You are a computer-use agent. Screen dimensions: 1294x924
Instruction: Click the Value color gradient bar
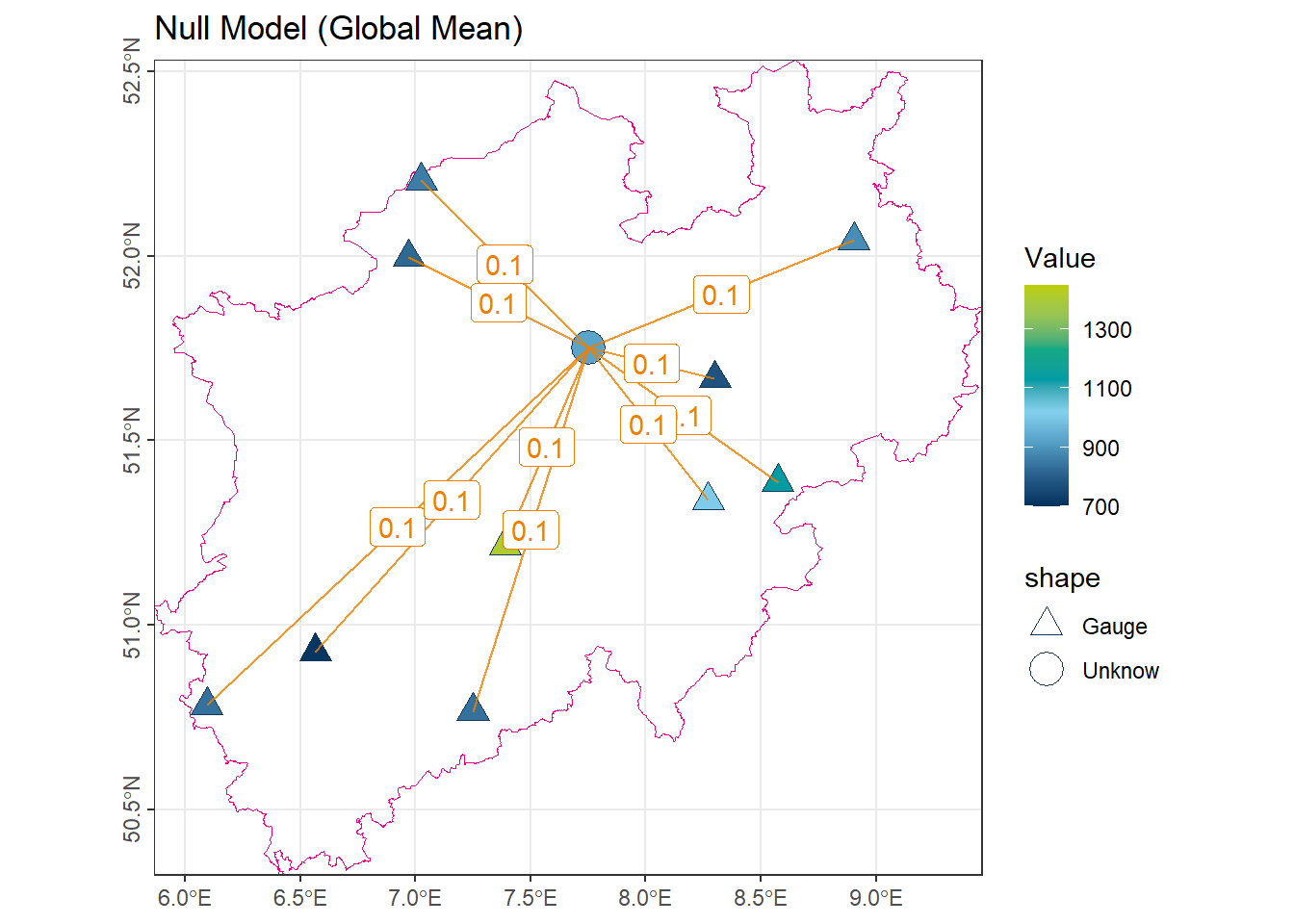pyautogui.click(x=1047, y=395)
